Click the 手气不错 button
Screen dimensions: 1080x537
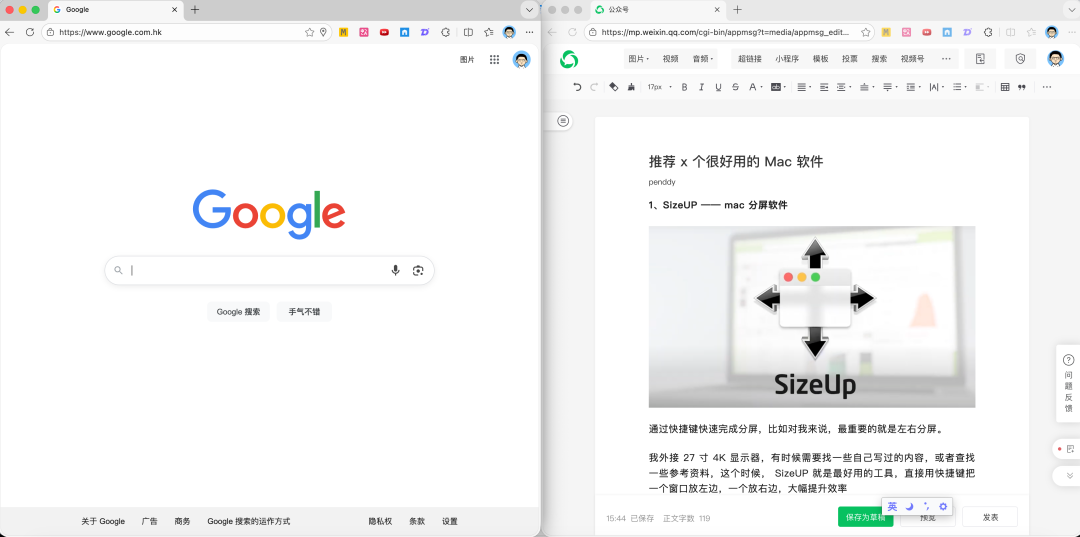[304, 311]
